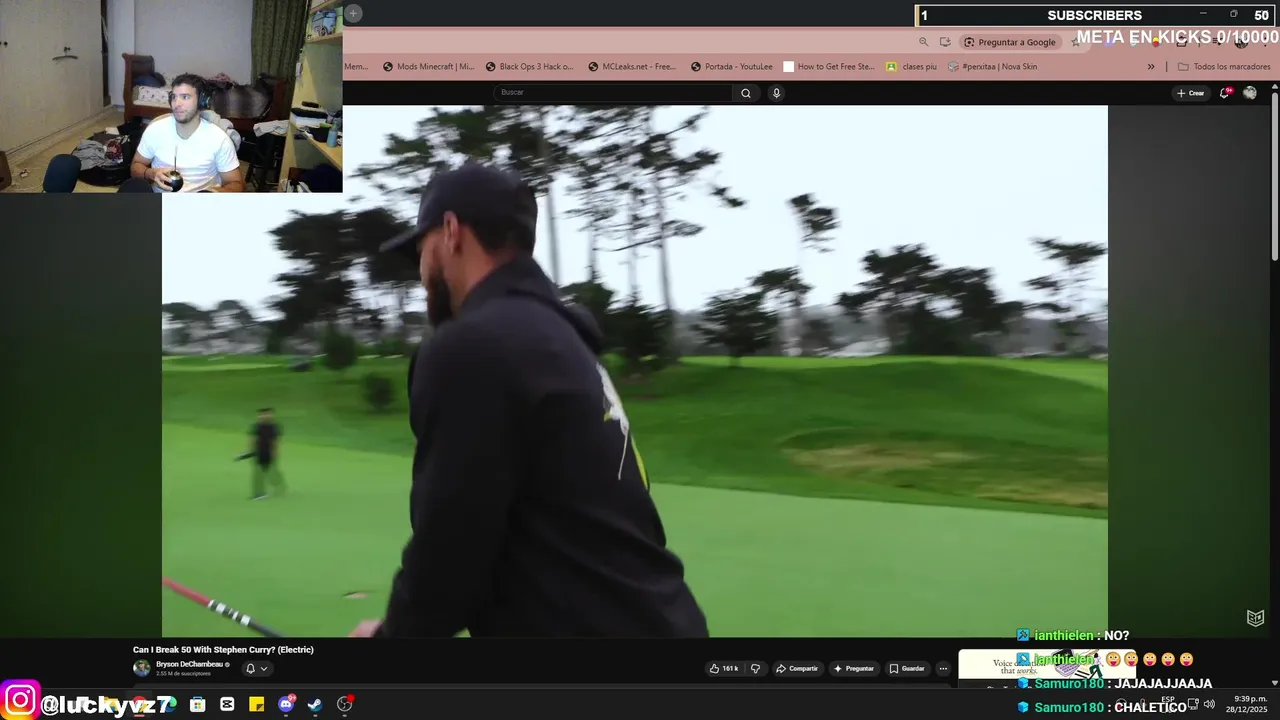This screenshot has height=720, width=1280.
Task: Click Preguntar a Google button
Action: pyautogui.click(x=1010, y=42)
